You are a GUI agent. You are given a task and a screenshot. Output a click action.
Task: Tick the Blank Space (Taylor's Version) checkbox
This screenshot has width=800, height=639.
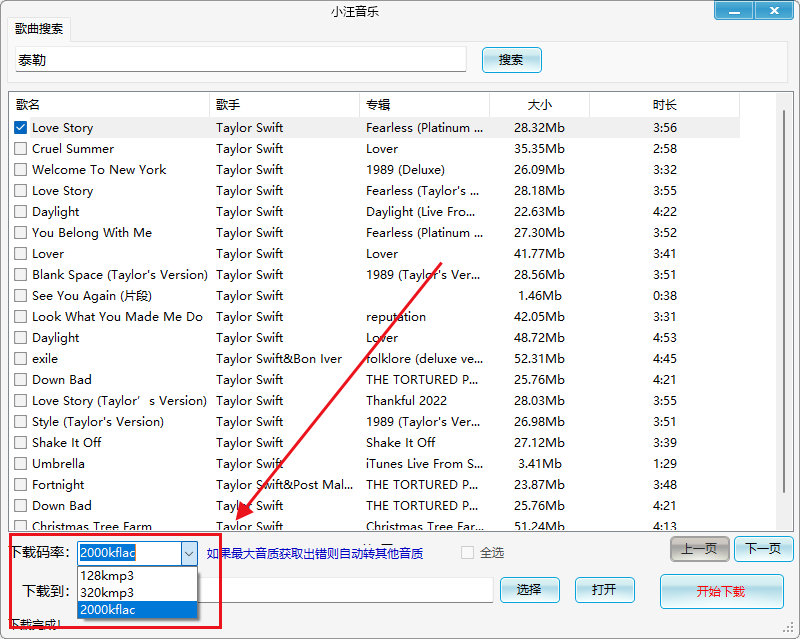[x=20, y=275]
